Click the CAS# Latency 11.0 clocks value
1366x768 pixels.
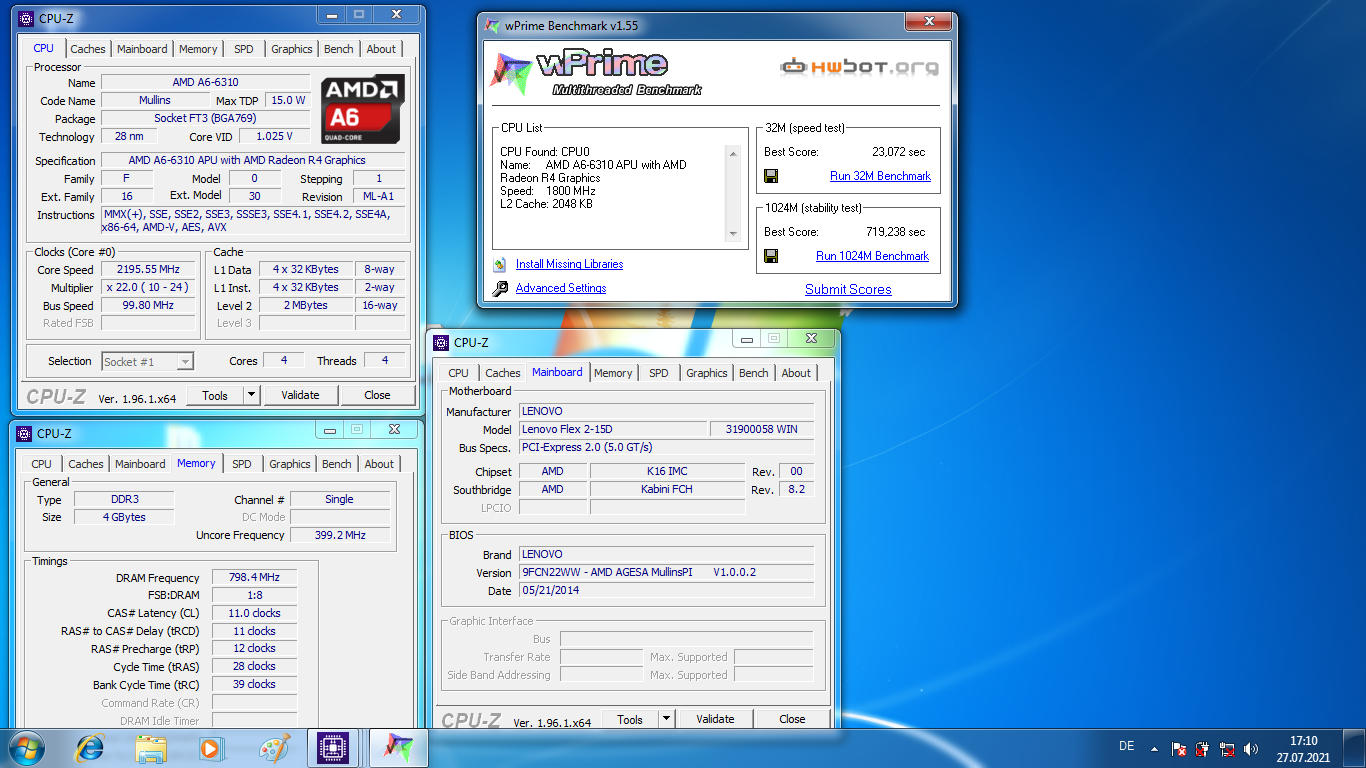coord(253,613)
